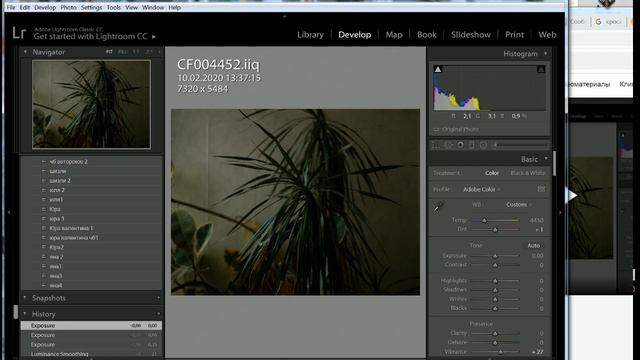Toggle highlight clipping indicator in Histogram
The width and height of the screenshot is (640, 360).
tap(541, 69)
